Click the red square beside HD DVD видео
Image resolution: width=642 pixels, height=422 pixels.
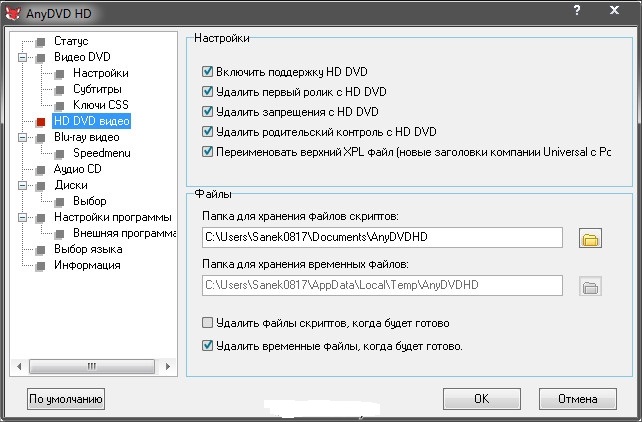click(41, 122)
